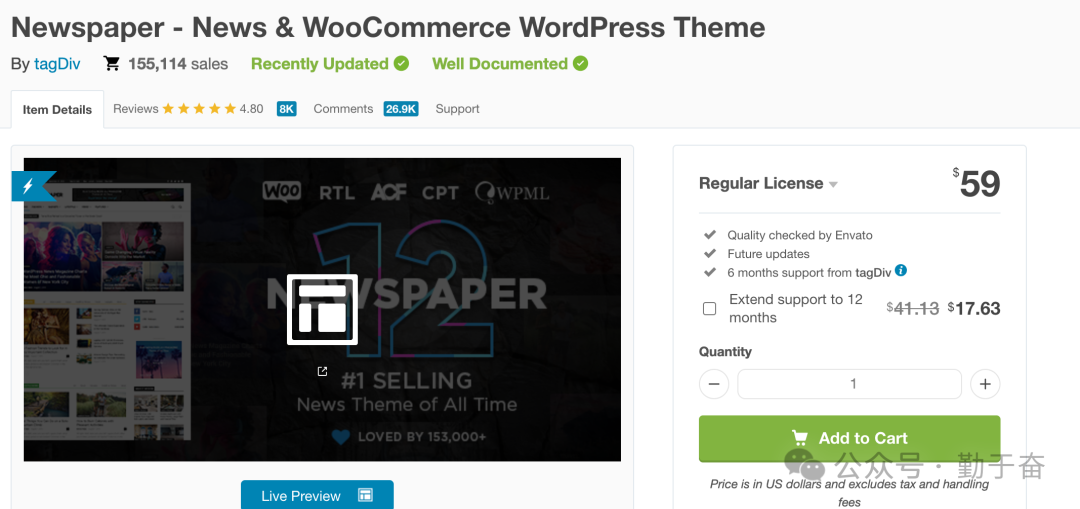Click the 26.9K comments count badge
Image resolution: width=1080 pixels, height=509 pixels.
pyautogui.click(x=401, y=109)
